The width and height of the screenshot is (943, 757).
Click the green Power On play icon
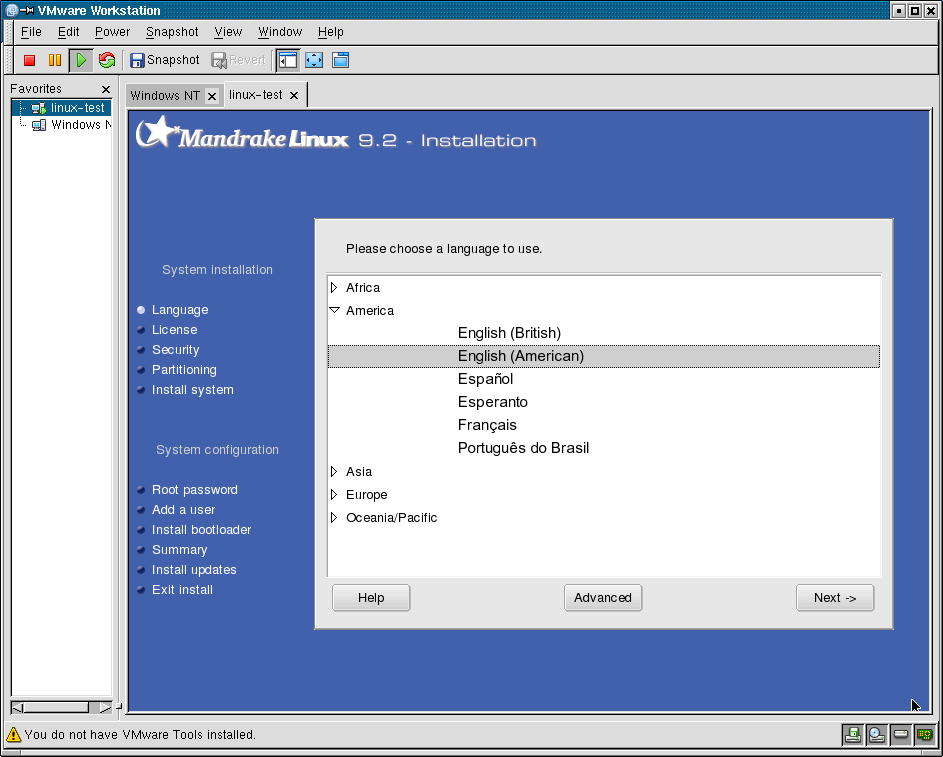coord(81,60)
